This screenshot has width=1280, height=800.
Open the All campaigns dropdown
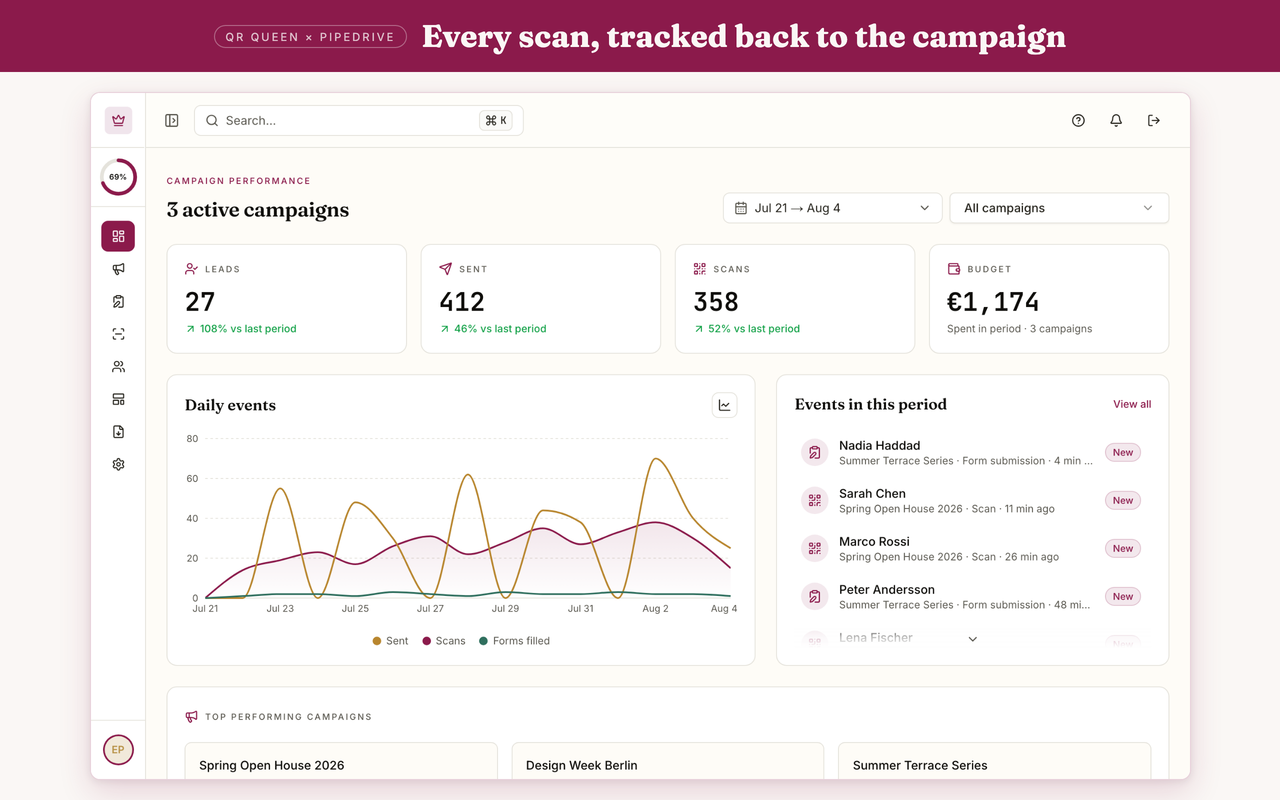1059,208
